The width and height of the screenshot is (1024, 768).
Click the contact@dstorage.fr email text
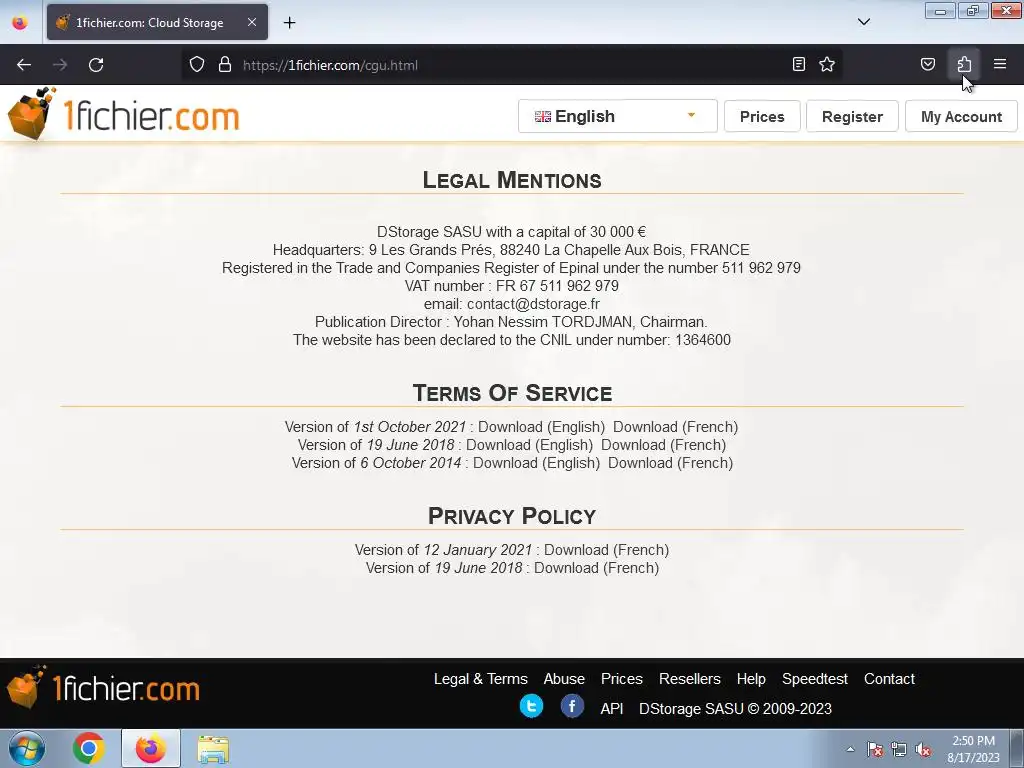[533, 304]
